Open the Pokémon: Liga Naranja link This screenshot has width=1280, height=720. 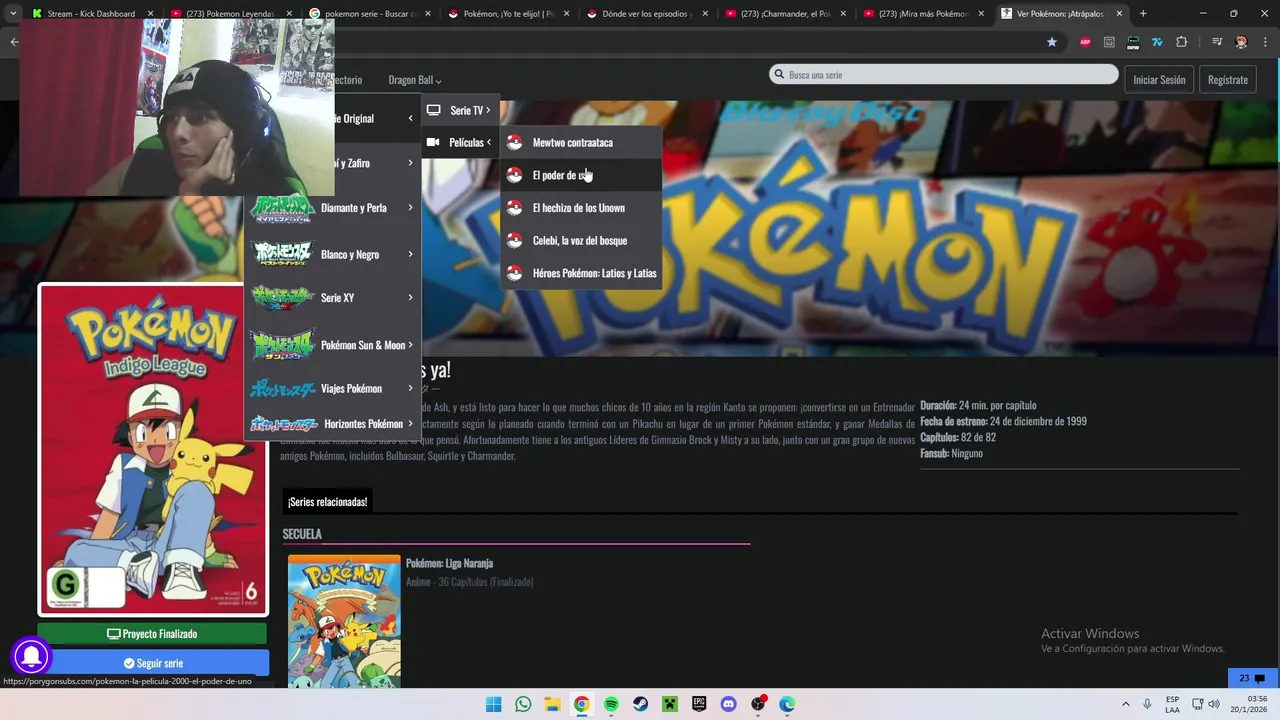pyautogui.click(x=449, y=563)
